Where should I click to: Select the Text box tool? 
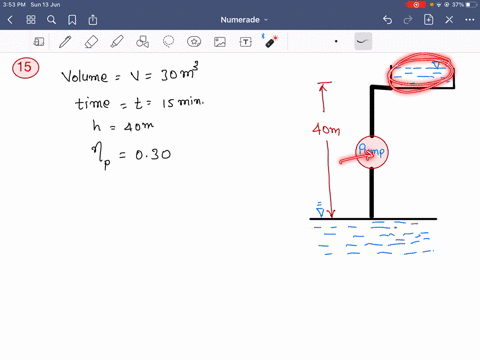click(x=246, y=42)
